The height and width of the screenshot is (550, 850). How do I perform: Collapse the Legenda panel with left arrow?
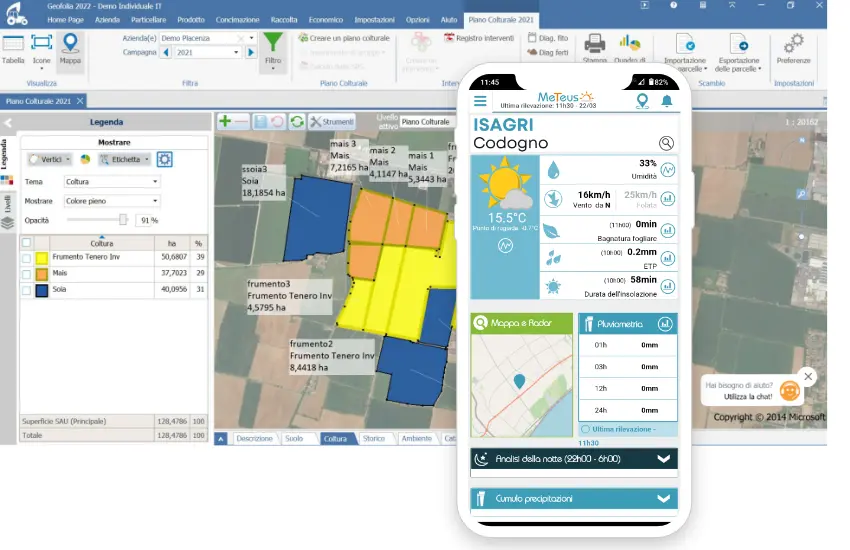tap(8, 122)
